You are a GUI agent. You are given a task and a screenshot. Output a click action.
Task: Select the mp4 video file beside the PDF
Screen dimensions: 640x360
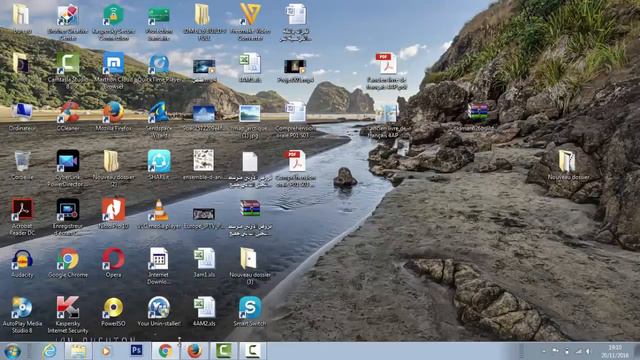click(295, 66)
